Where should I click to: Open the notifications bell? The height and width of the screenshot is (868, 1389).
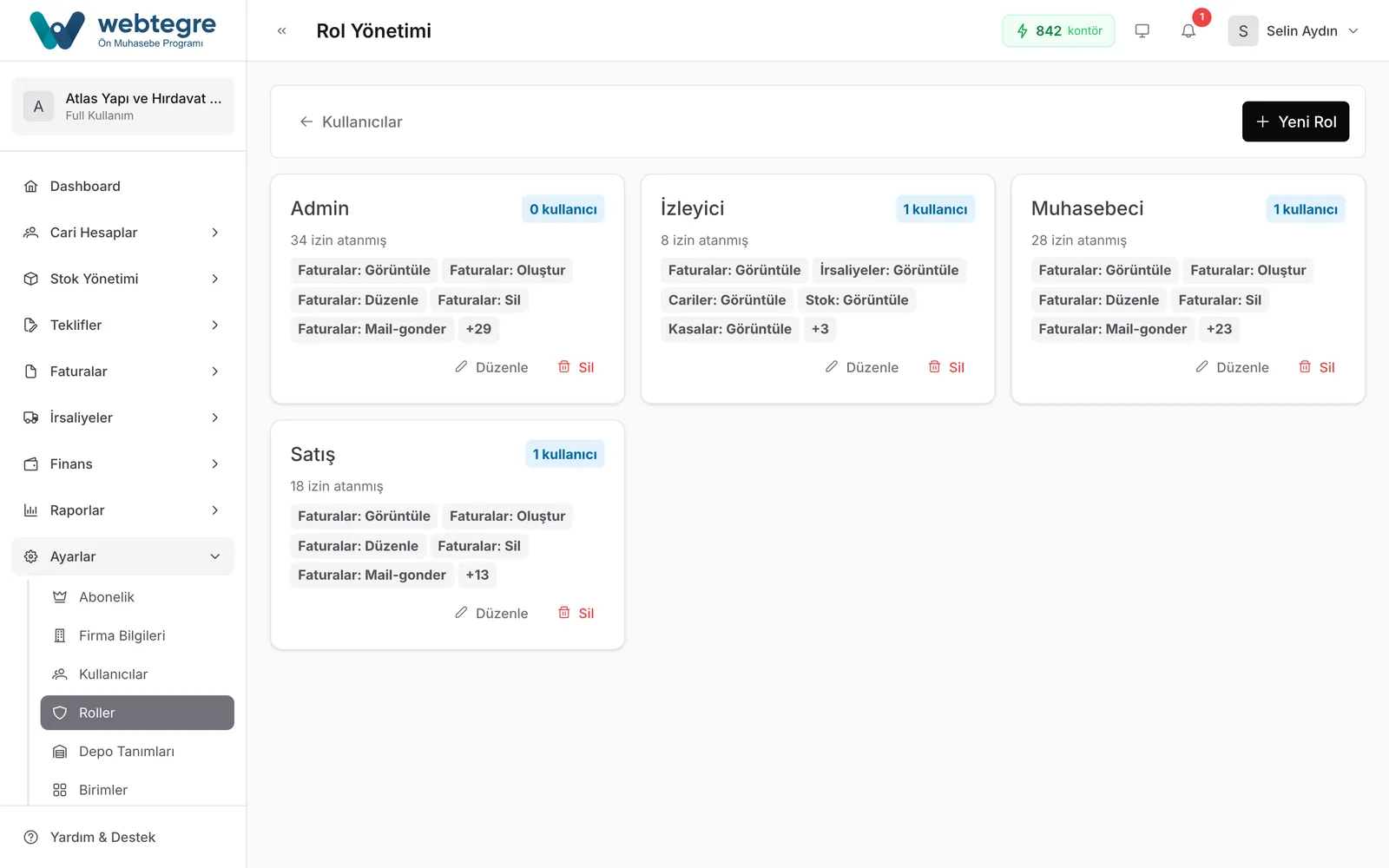tap(1188, 31)
